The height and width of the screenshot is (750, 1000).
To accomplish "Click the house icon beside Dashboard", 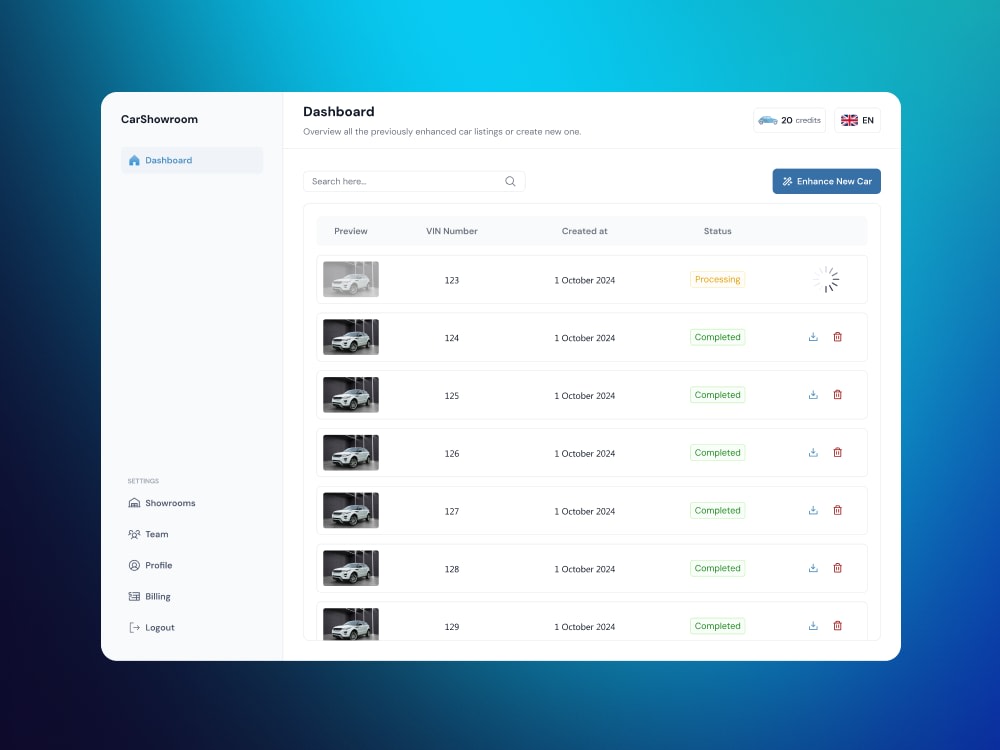I will pos(134,160).
